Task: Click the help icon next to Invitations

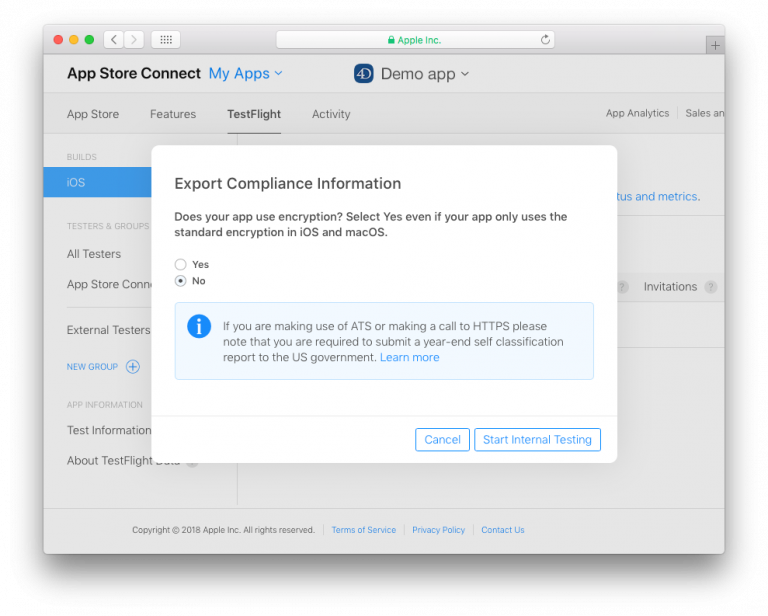Action: click(x=710, y=287)
